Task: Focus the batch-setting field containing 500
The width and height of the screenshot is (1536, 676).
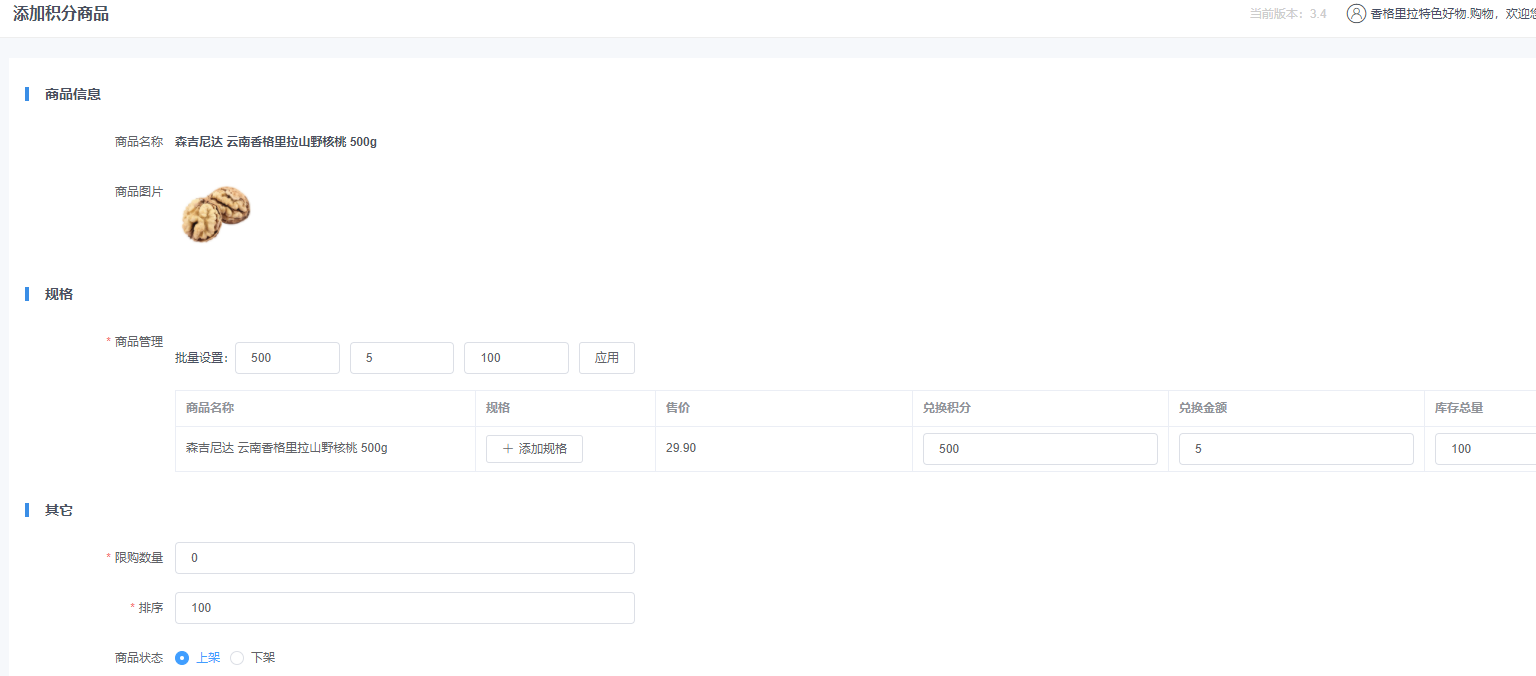Action: (287, 358)
